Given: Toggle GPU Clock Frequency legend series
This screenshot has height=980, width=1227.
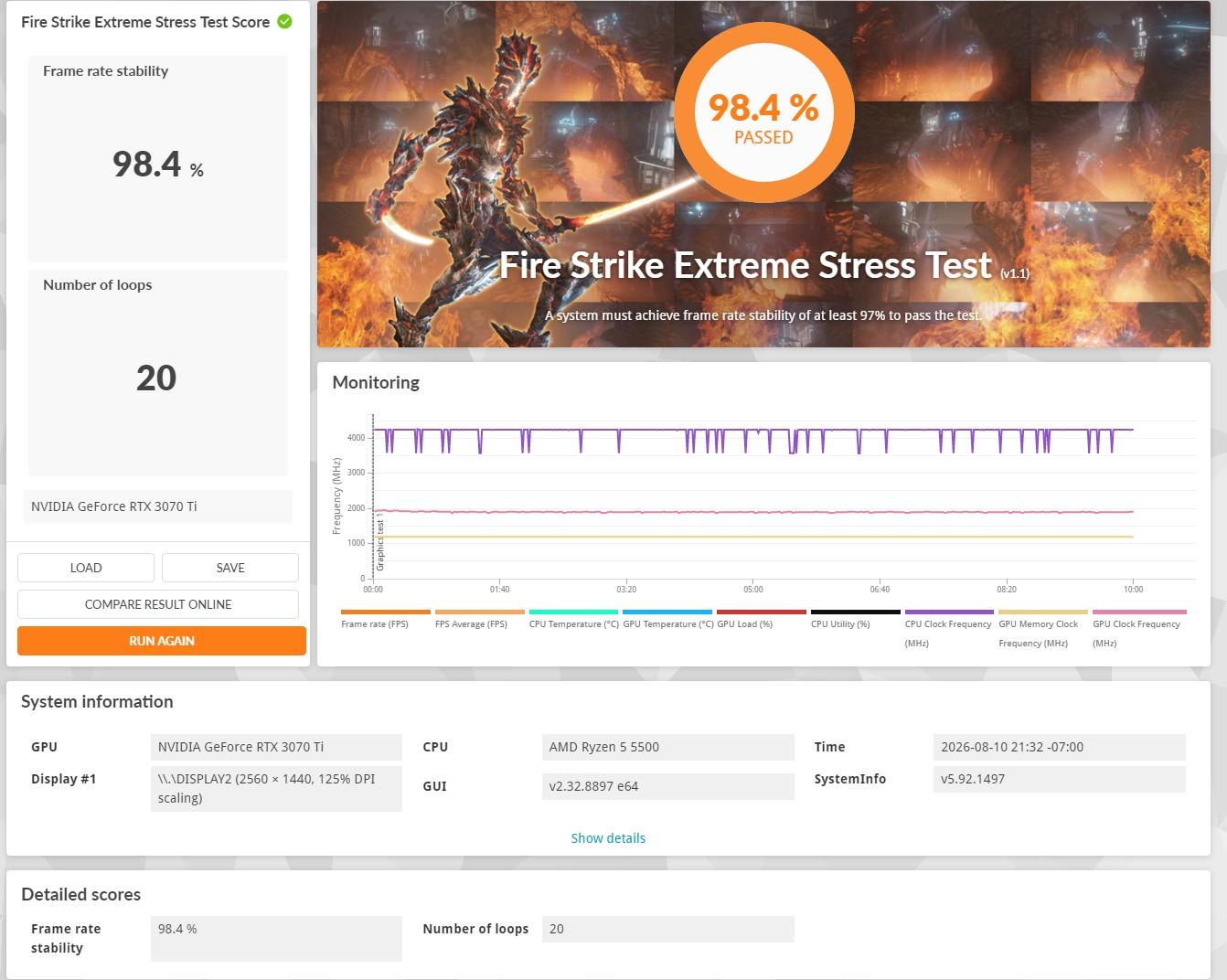Looking at the screenshot, I should [x=1139, y=629].
